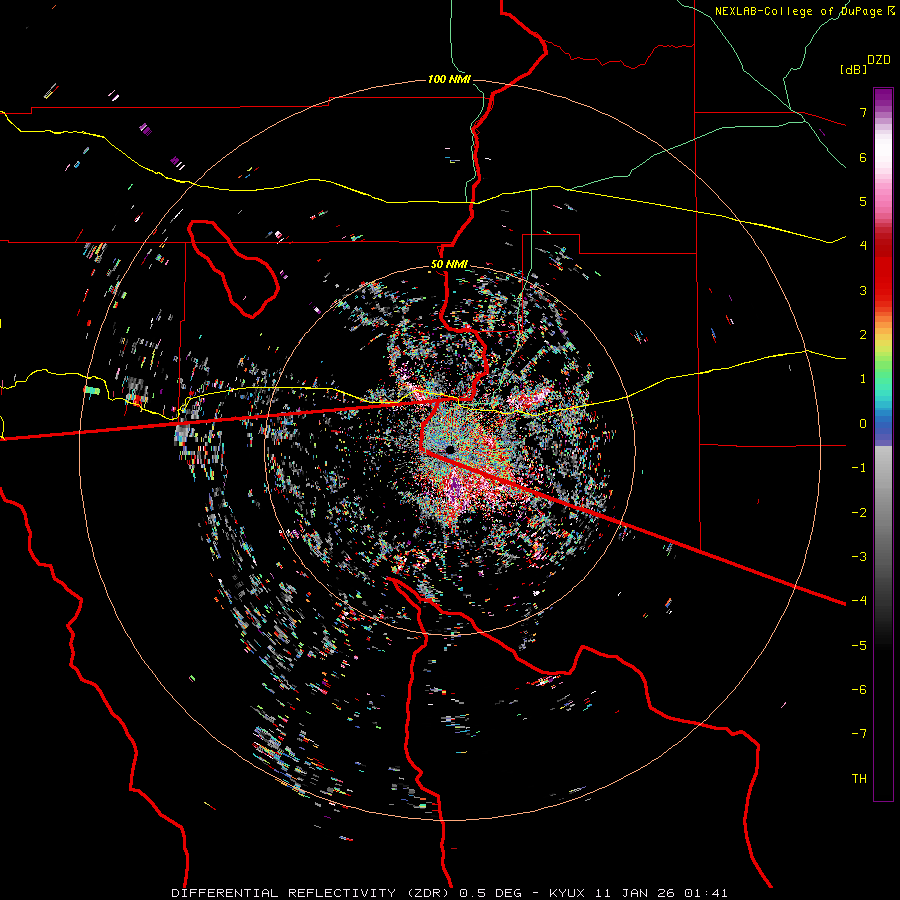Click the KYUX station identifier in caption
This screenshot has width=900, height=900.
tap(567, 893)
